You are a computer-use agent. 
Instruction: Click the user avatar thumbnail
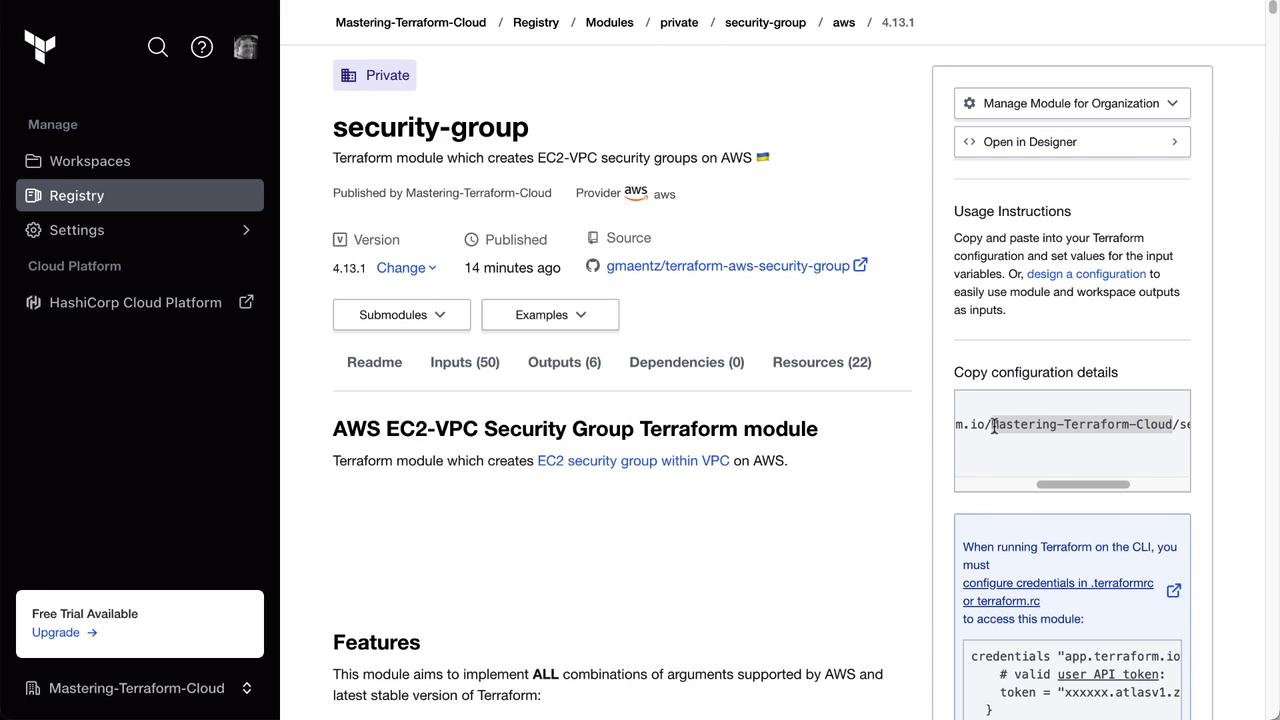point(245,47)
